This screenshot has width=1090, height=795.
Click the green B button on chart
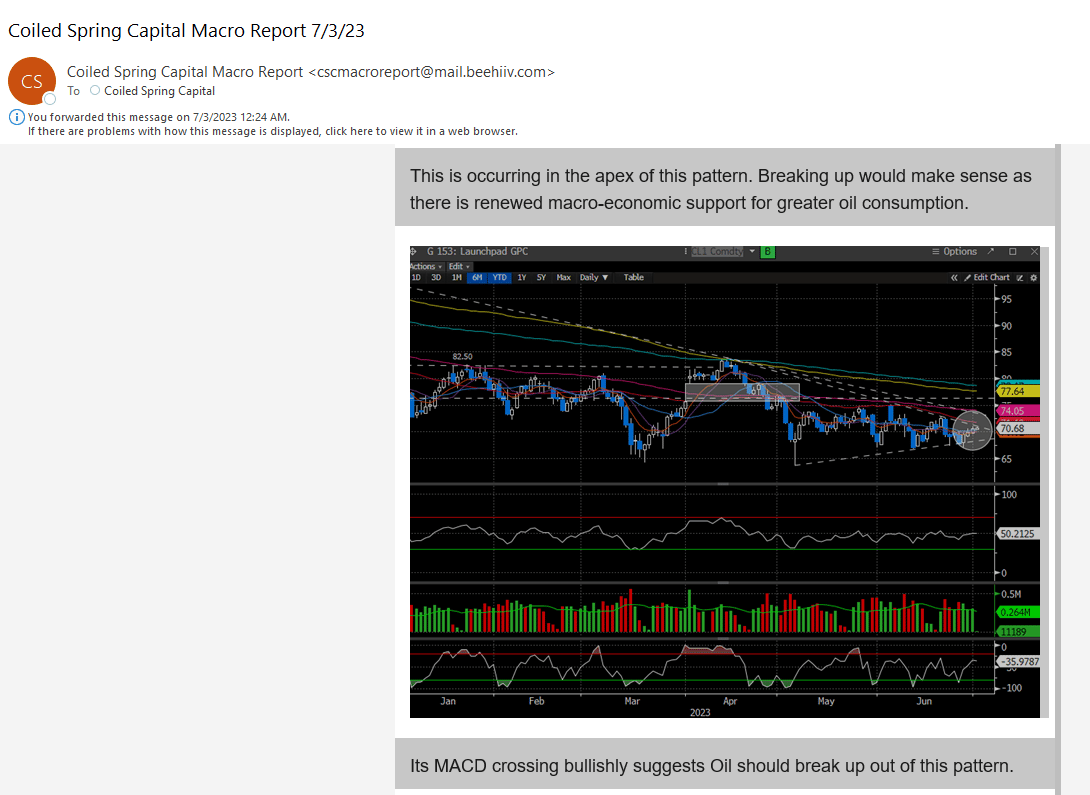click(x=767, y=252)
